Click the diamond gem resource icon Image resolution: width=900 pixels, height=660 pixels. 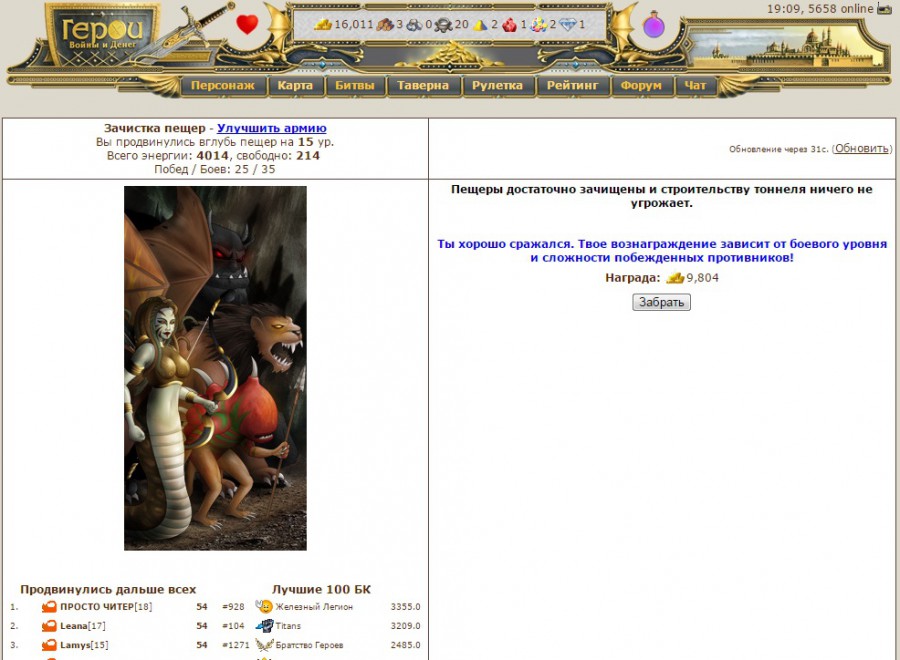pos(567,24)
